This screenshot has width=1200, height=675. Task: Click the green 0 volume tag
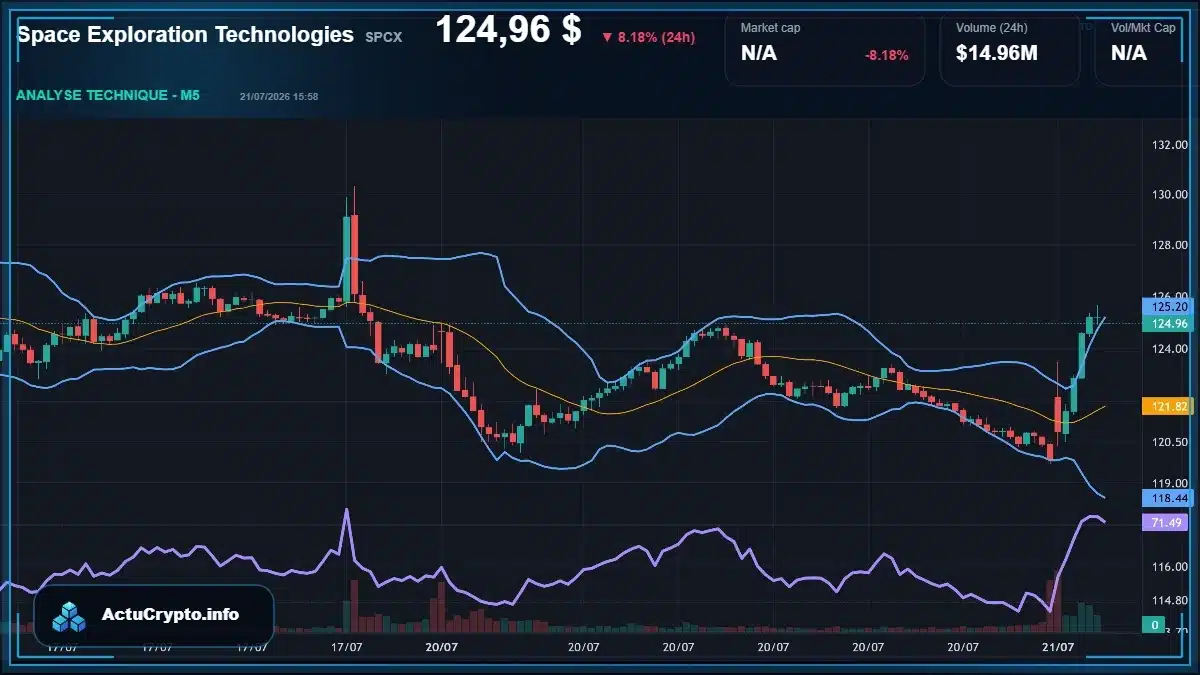(x=1154, y=625)
